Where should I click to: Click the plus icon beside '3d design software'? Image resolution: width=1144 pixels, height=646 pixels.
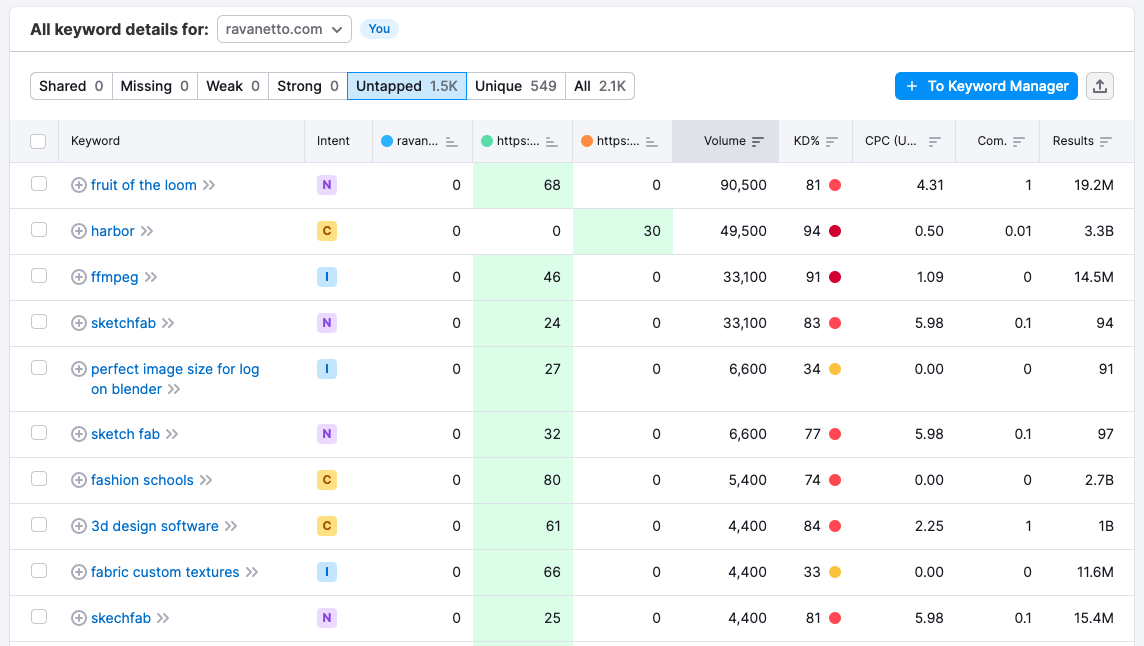point(79,526)
